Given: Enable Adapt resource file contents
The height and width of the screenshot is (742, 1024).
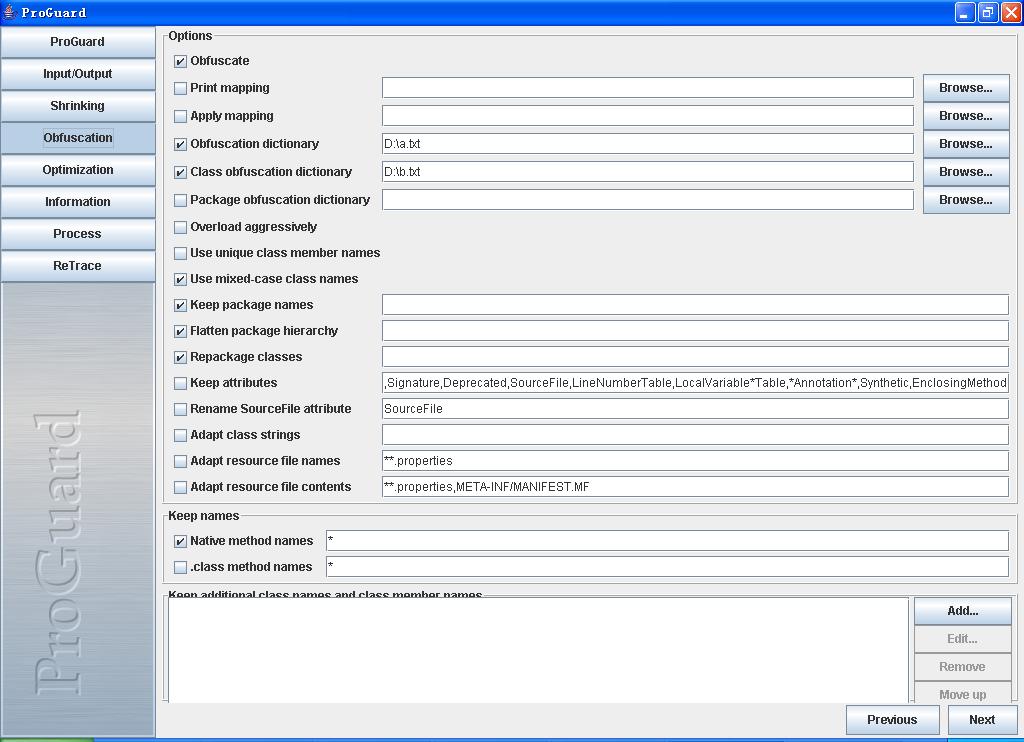Looking at the screenshot, I should (x=180, y=488).
